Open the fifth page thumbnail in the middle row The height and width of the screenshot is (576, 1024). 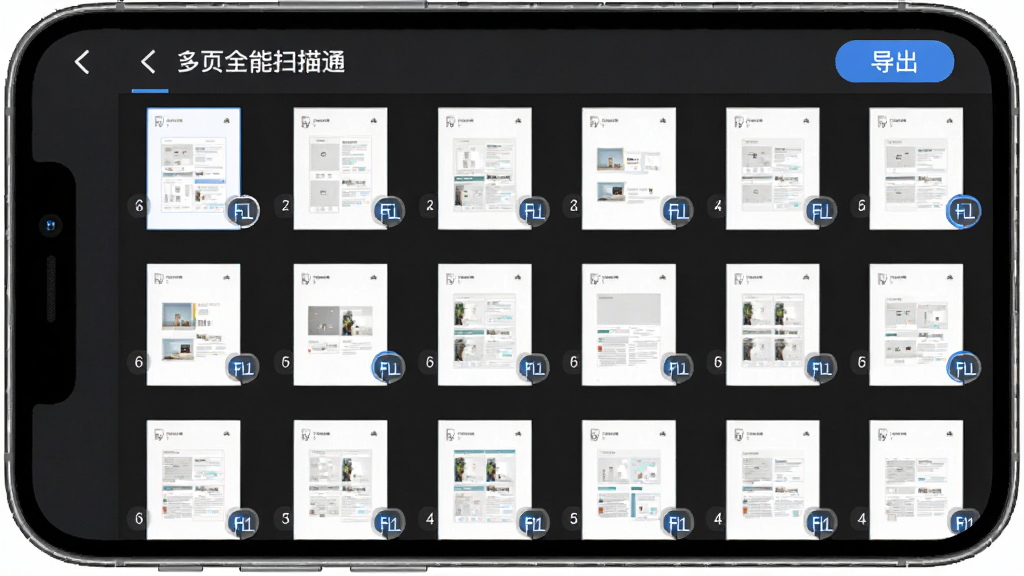773,325
